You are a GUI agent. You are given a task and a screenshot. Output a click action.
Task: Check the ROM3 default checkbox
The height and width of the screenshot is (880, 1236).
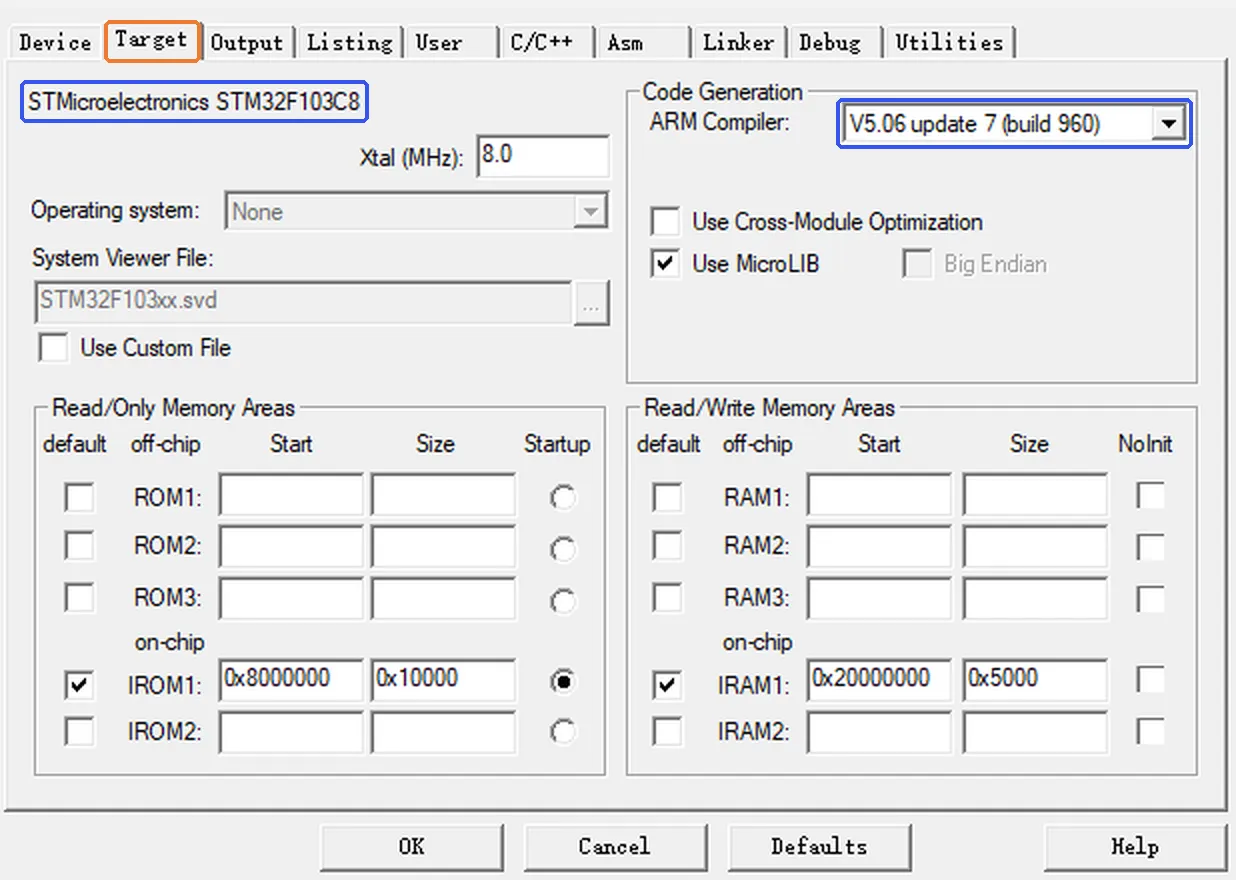coord(79,597)
